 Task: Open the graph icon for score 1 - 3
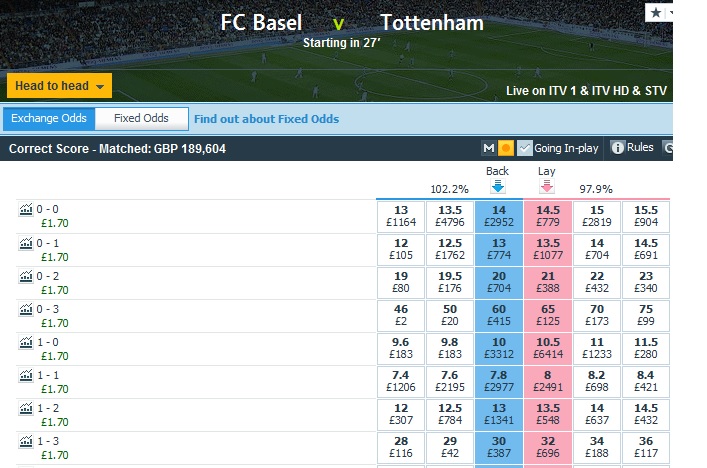(x=26, y=441)
